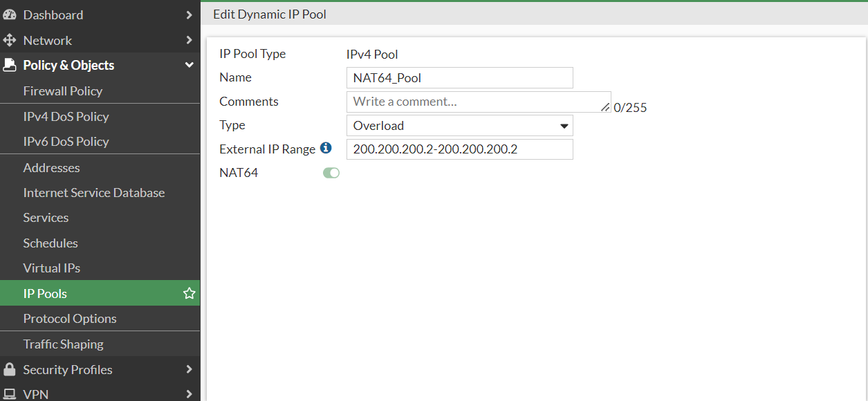Click the info icon beside External IP Range
Image resolution: width=868 pixels, height=401 pixels.
[x=325, y=149]
